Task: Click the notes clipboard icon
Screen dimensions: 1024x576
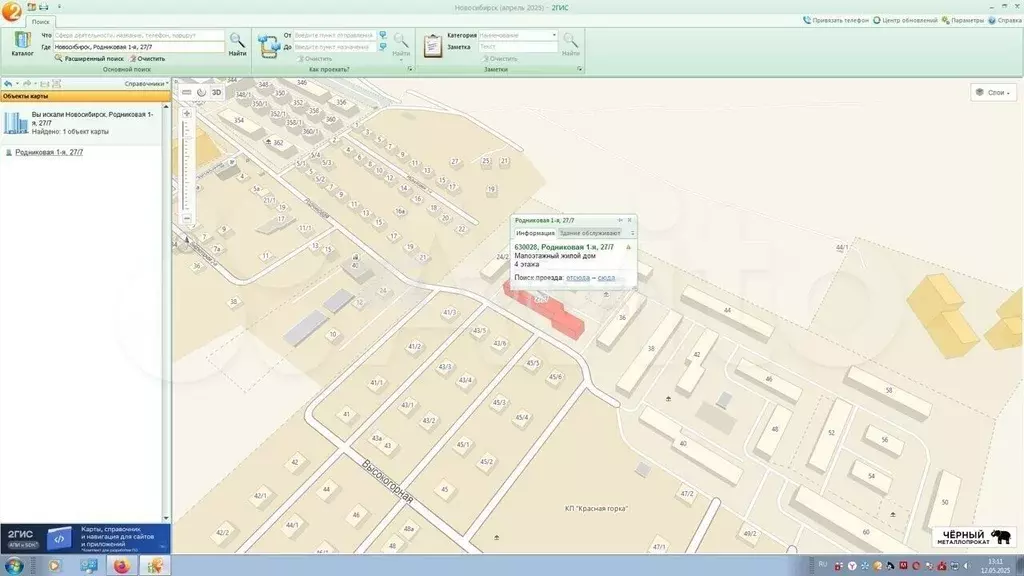Action: [x=432, y=46]
